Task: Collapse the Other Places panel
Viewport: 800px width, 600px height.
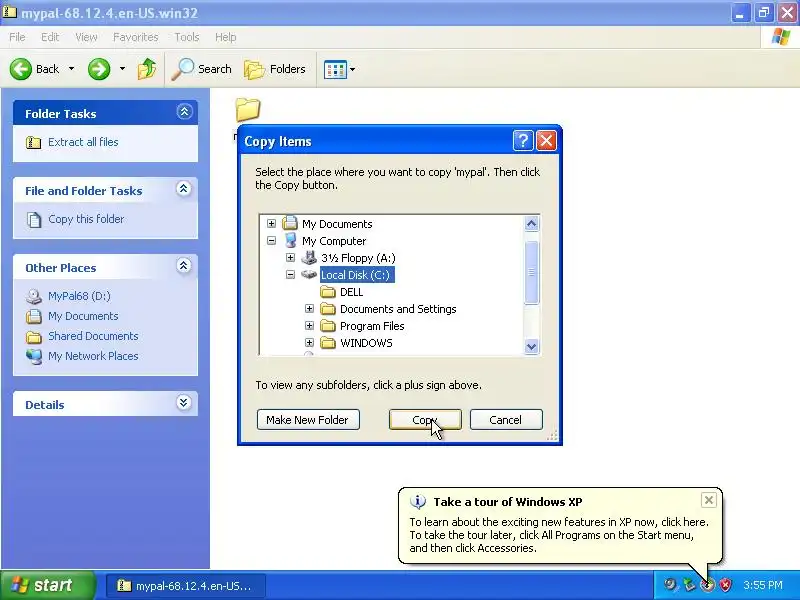Action: point(184,265)
